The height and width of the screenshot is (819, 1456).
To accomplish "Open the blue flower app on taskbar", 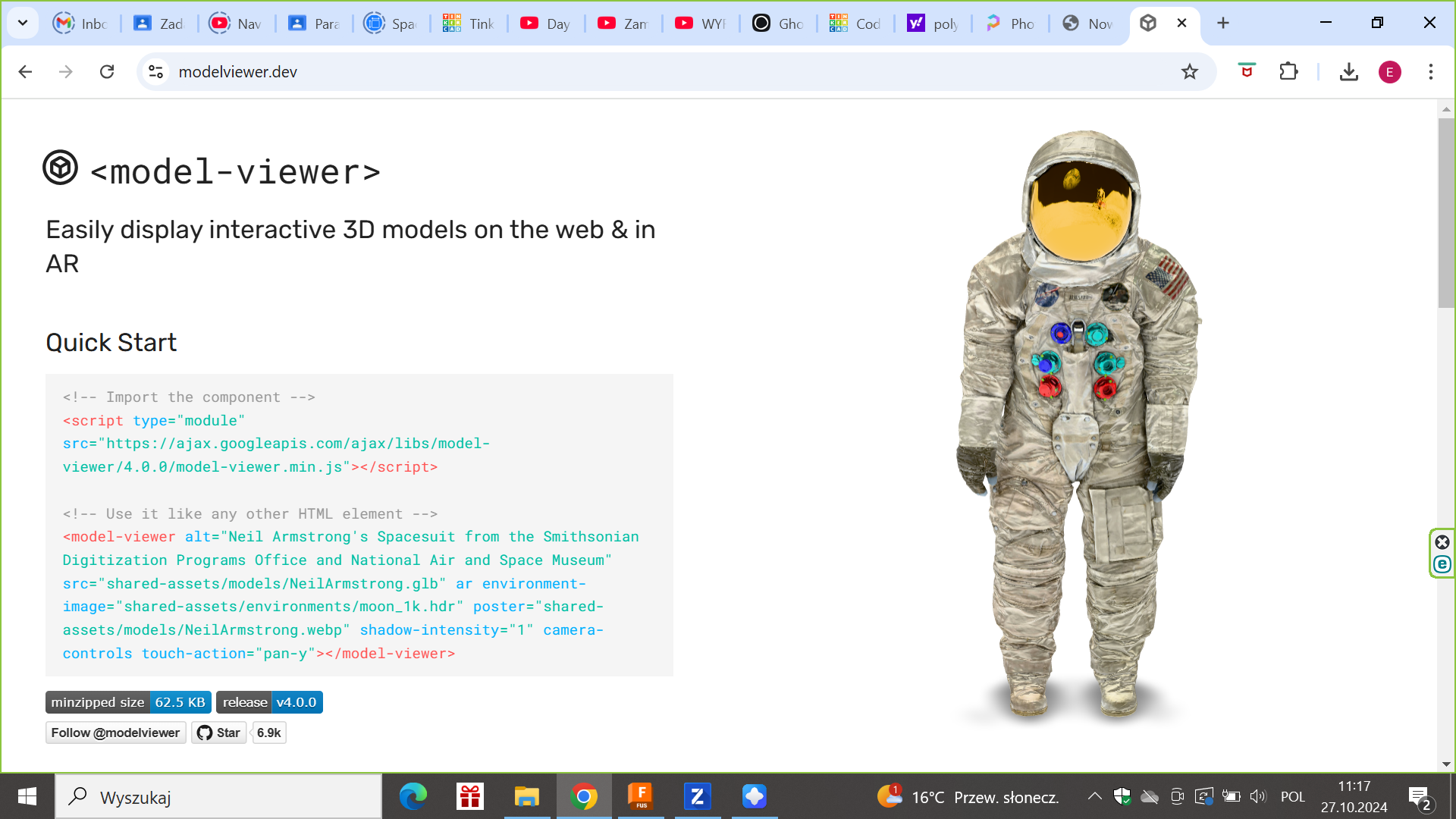I will [755, 796].
